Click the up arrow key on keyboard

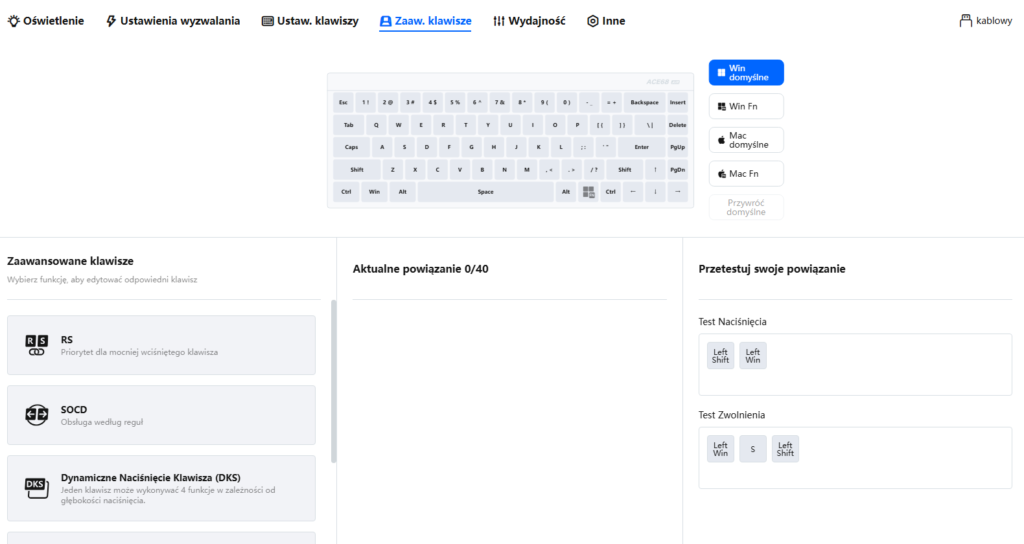click(655, 170)
